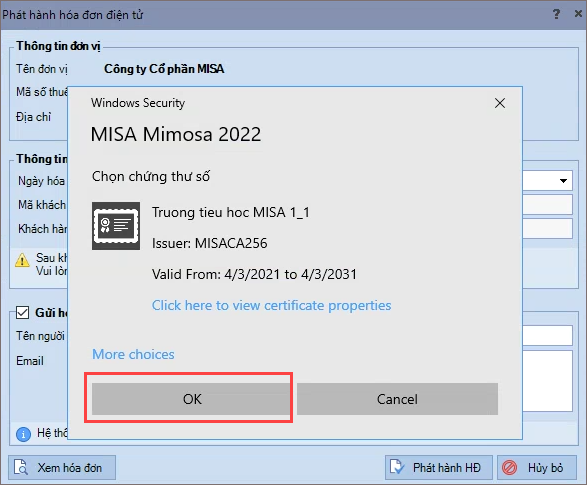587x485 pixels.
Task: Click the Khách hàng input field
Action: [547, 228]
